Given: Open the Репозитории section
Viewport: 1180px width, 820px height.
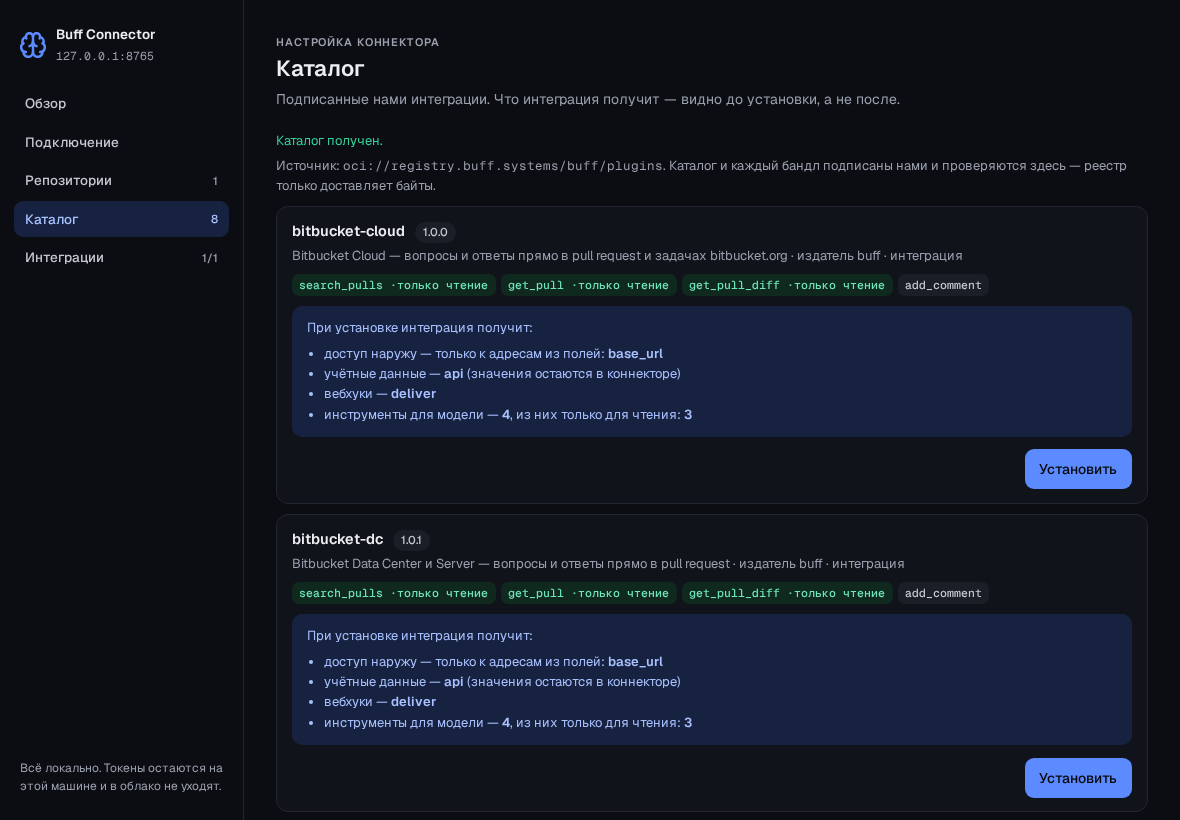Looking at the screenshot, I should (121, 181).
